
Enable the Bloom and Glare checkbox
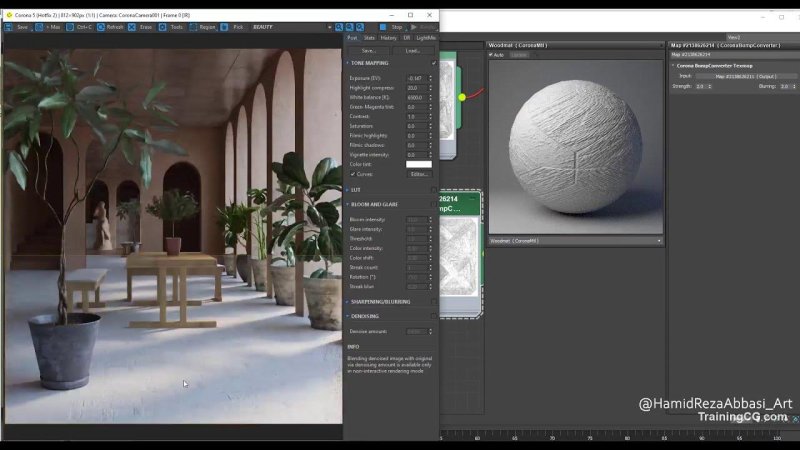(x=434, y=204)
